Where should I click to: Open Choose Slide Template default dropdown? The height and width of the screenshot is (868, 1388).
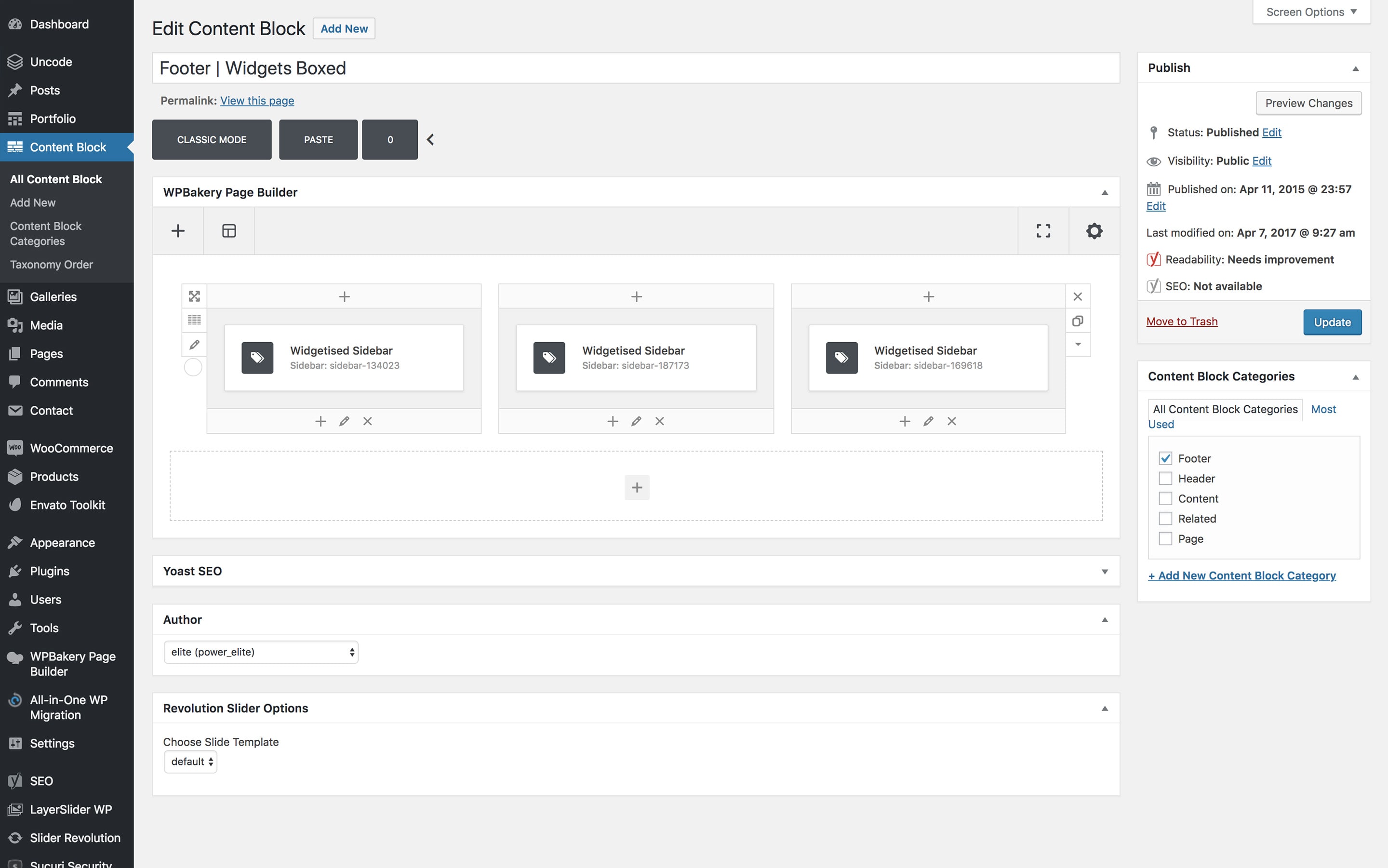(190, 762)
